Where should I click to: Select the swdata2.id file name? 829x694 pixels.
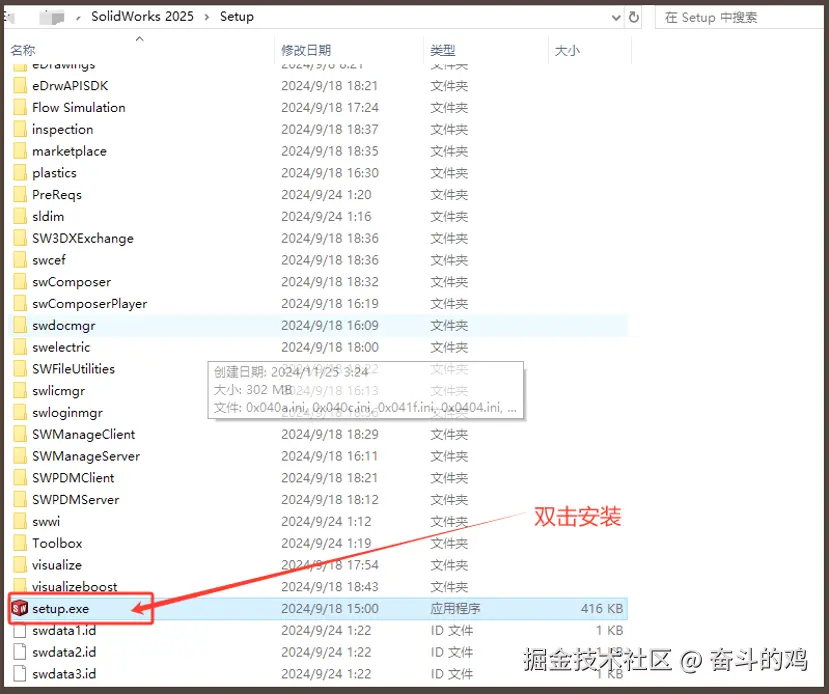pyautogui.click(x=64, y=652)
